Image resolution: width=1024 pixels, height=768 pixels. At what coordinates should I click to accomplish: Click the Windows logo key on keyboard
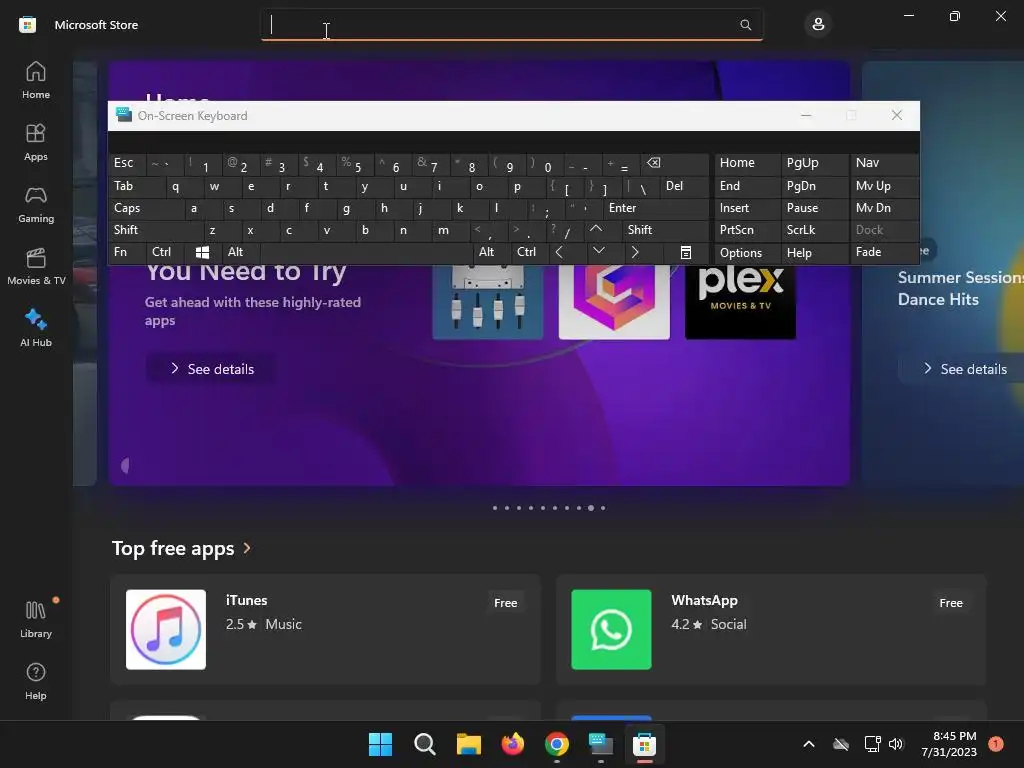(202, 252)
